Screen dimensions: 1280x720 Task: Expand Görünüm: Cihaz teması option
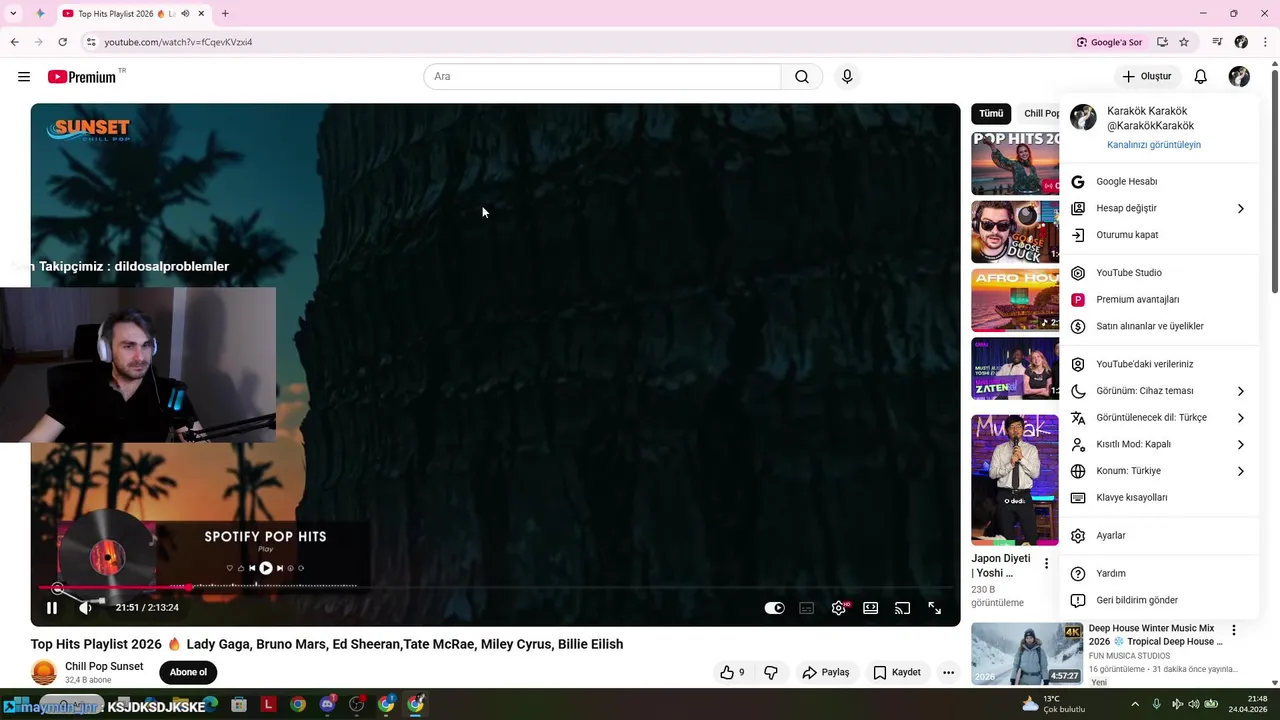1158,391
